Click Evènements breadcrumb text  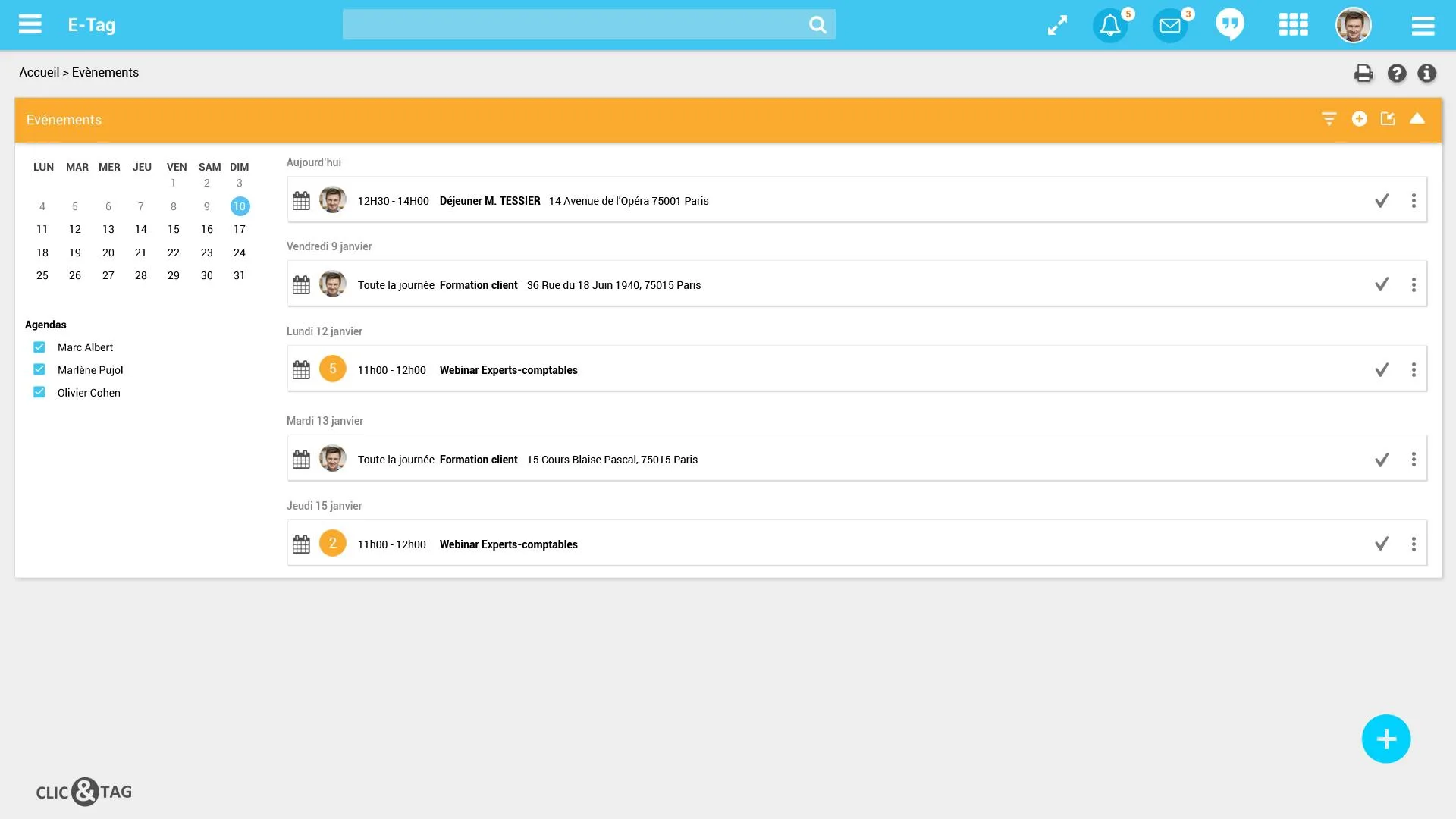point(105,72)
